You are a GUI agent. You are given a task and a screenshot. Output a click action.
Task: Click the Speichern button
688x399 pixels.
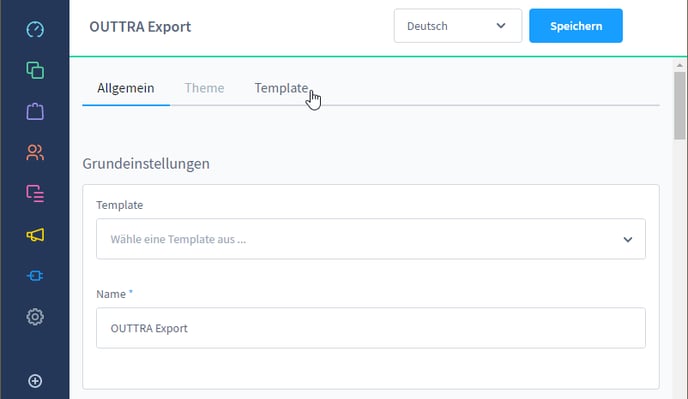(x=576, y=26)
